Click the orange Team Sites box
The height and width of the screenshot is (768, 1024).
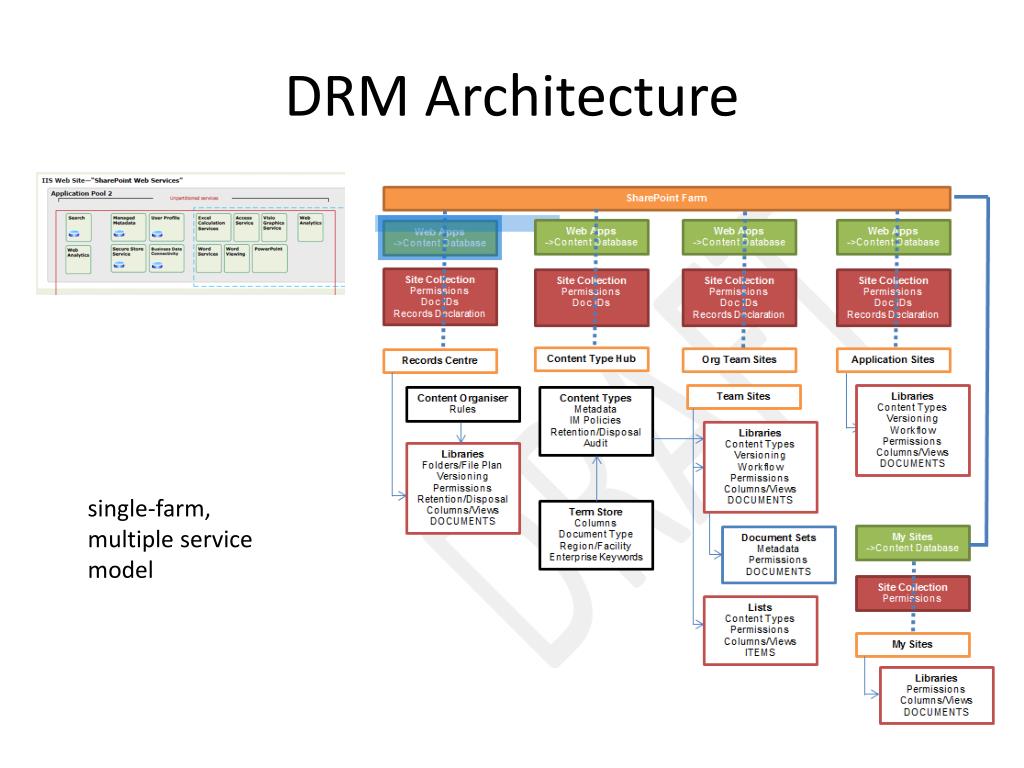tap(744, 396)
